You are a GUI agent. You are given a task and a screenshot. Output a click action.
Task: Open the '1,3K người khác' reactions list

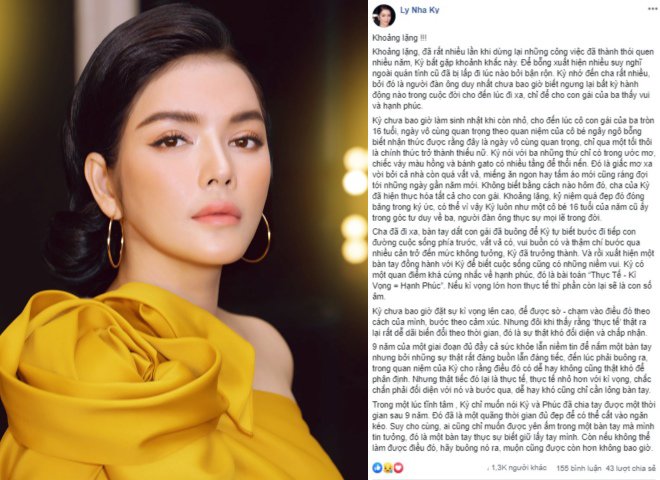pyautogui.click(x=519, y=467)
